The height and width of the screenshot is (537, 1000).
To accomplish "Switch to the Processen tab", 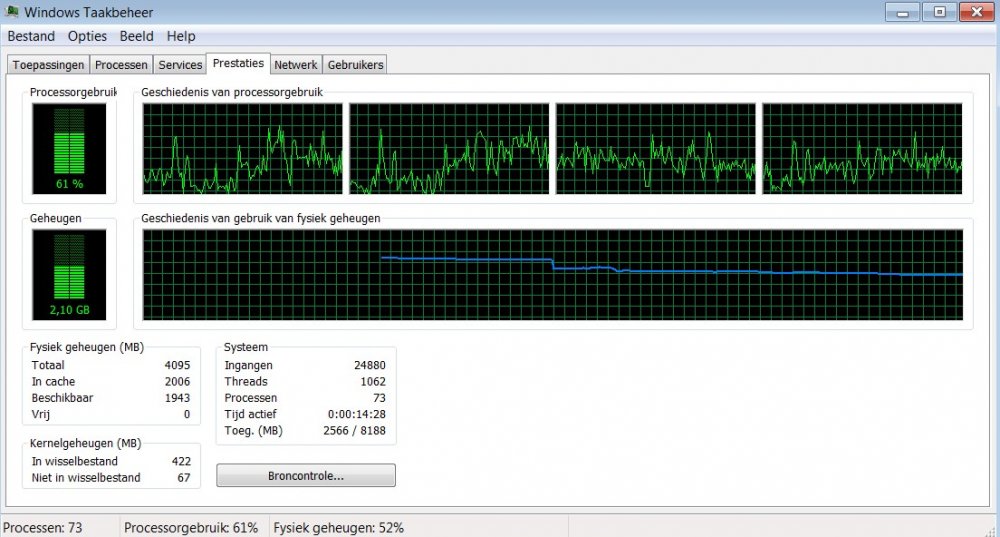I will coord(121,65).
